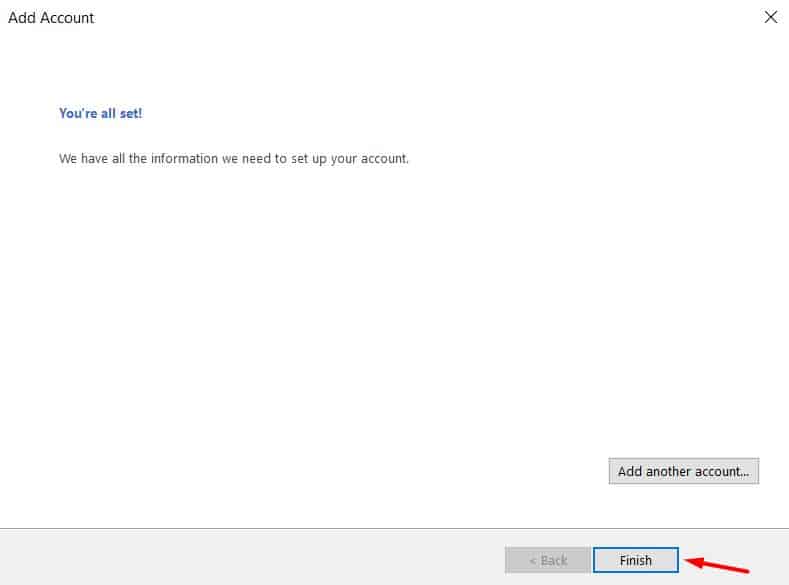Click the ellipsis on Add another account
Screen dimensions: 789x585
744,472
